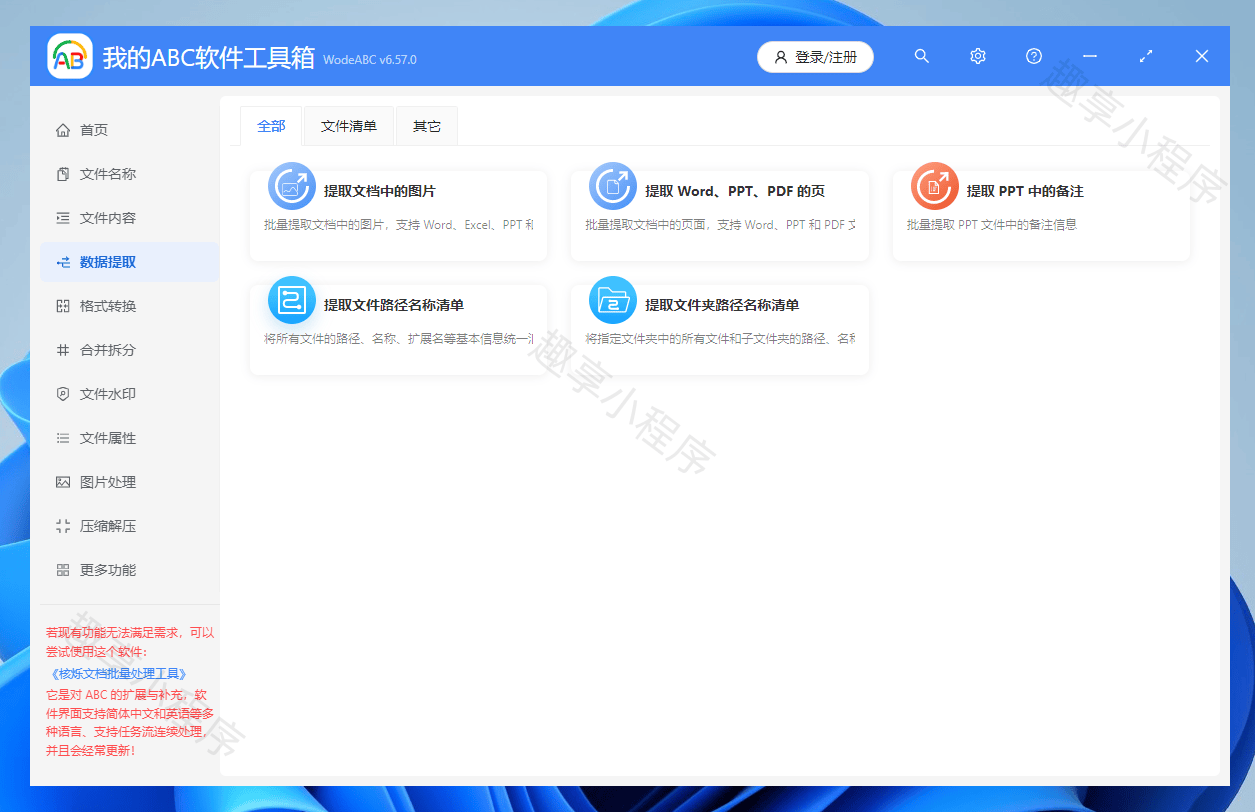The image size is (1255, 812).
Task: Click the help question mark icon
Action: (1034, 56)
